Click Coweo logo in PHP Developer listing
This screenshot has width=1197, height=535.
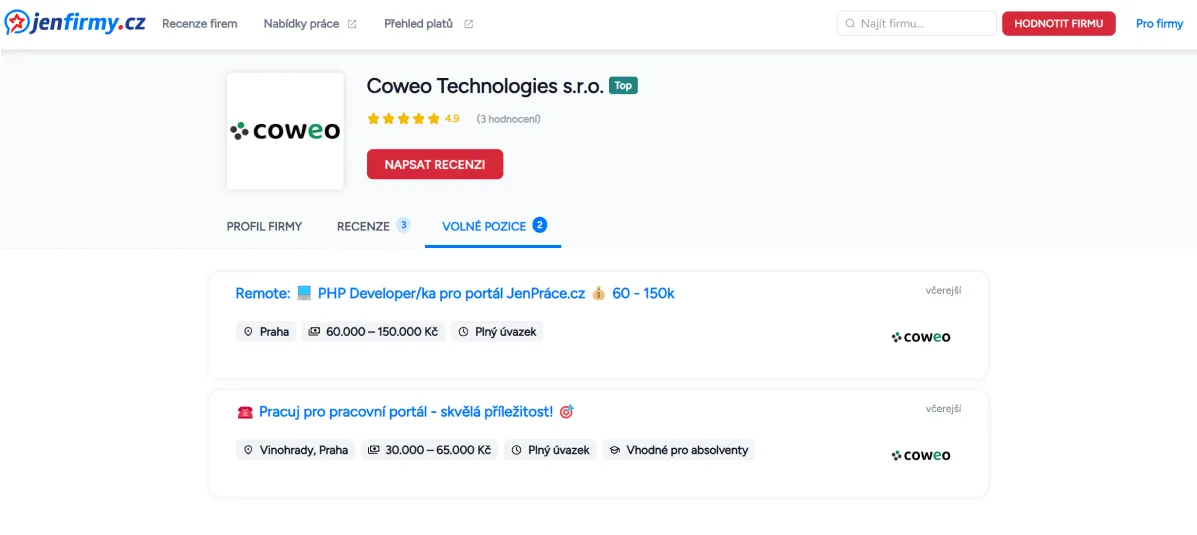(x=921, y=337)
